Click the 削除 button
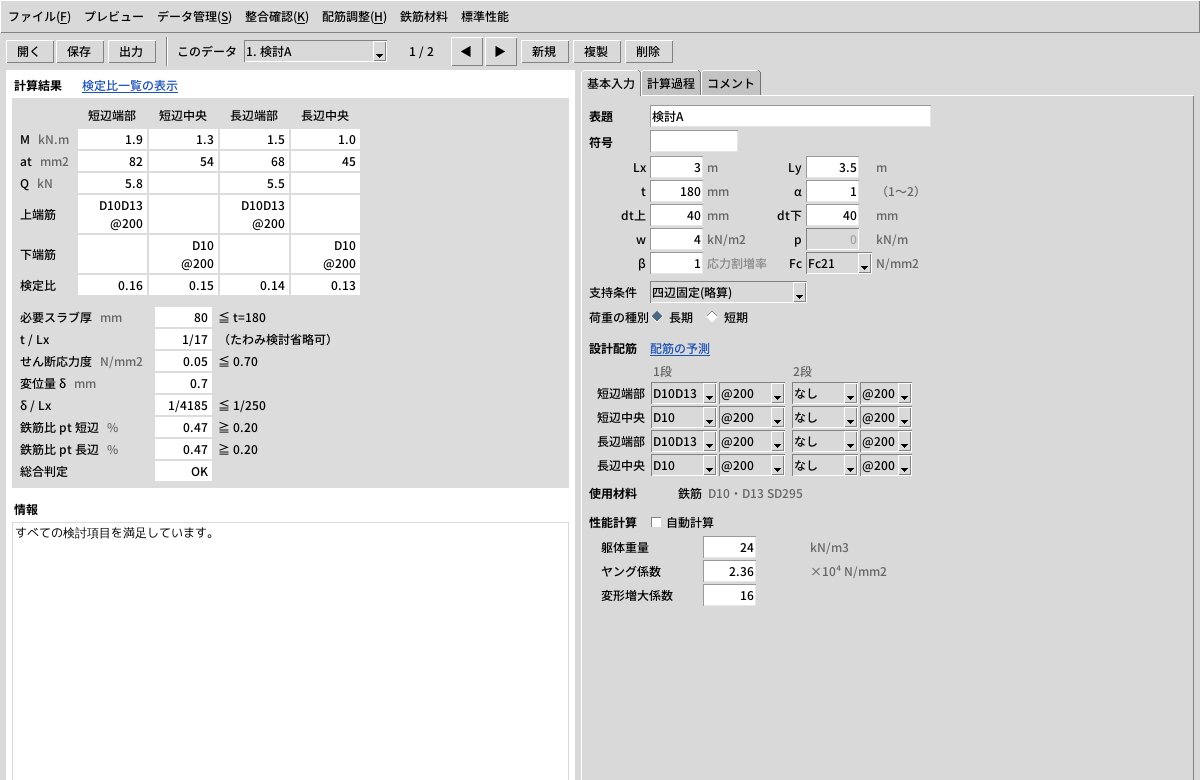The height and width of the screenshot is (780, 1200). coord(648,52)
